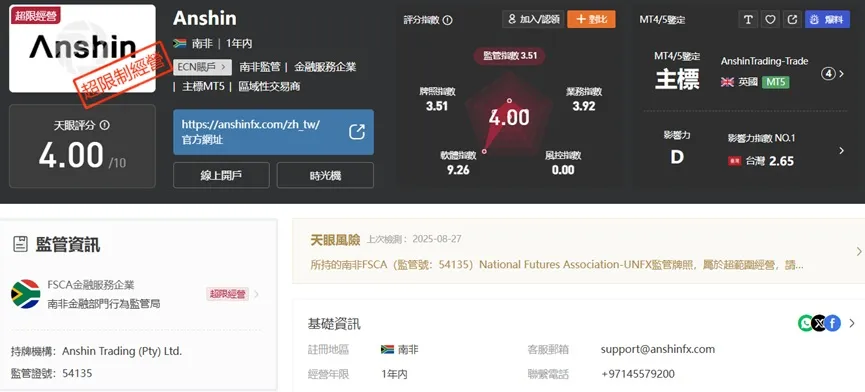Click the X (Twitter) social icon
This screenshot has width=865, height=392.
[819, 323]
